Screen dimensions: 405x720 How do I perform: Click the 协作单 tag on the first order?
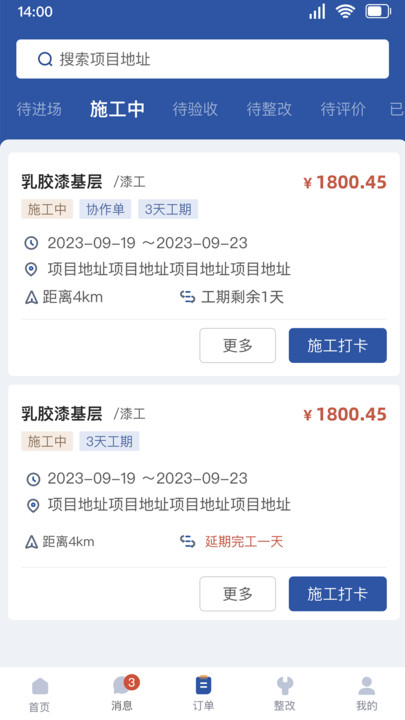coord(105,209)
